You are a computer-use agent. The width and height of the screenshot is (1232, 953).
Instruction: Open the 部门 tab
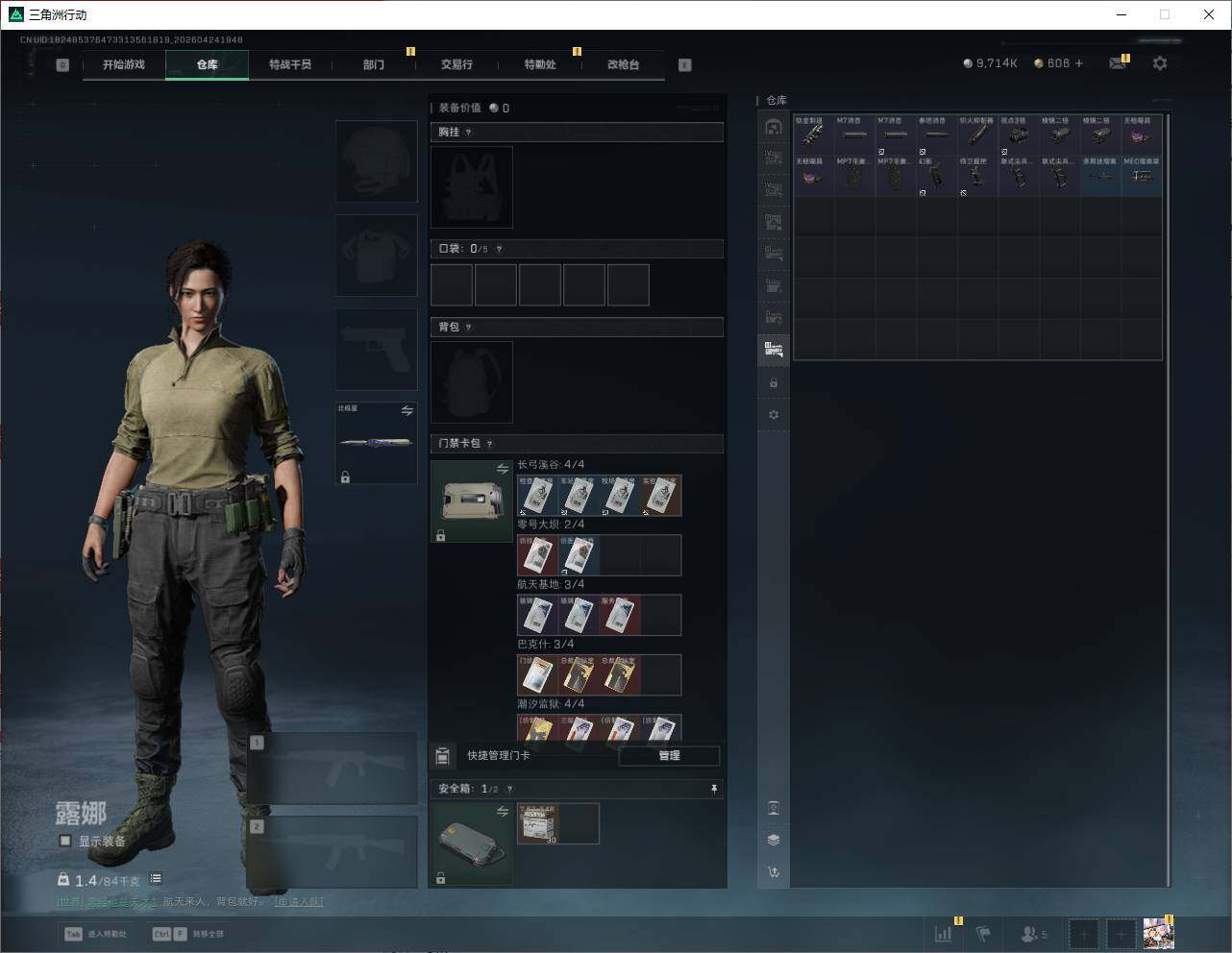click(374, 64)
